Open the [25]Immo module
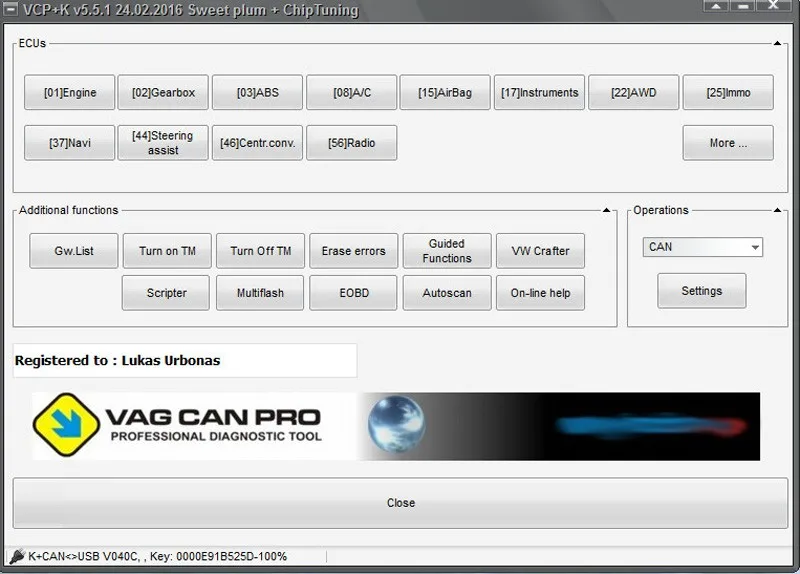The height and width of the screenshot is (574, 800). (728, 92)
